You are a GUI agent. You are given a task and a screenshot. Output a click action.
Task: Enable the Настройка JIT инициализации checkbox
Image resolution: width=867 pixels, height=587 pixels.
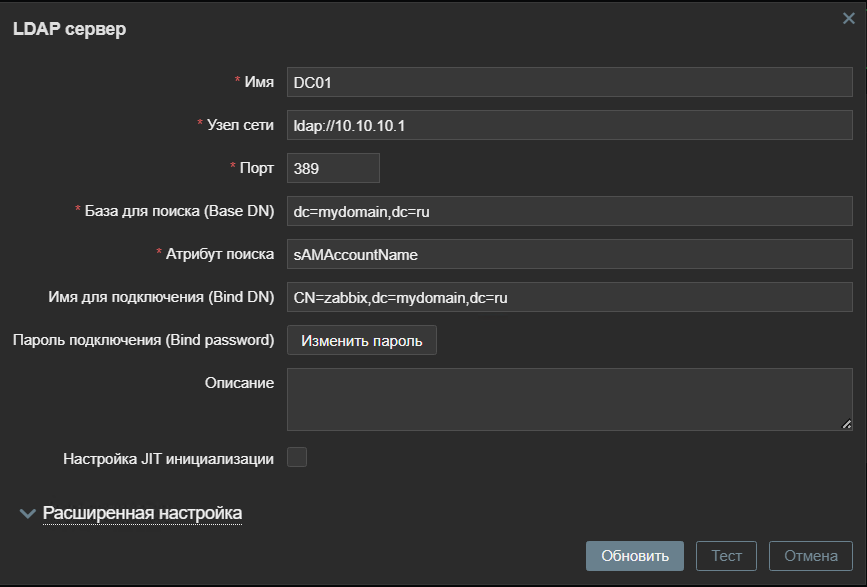[297, 458]
